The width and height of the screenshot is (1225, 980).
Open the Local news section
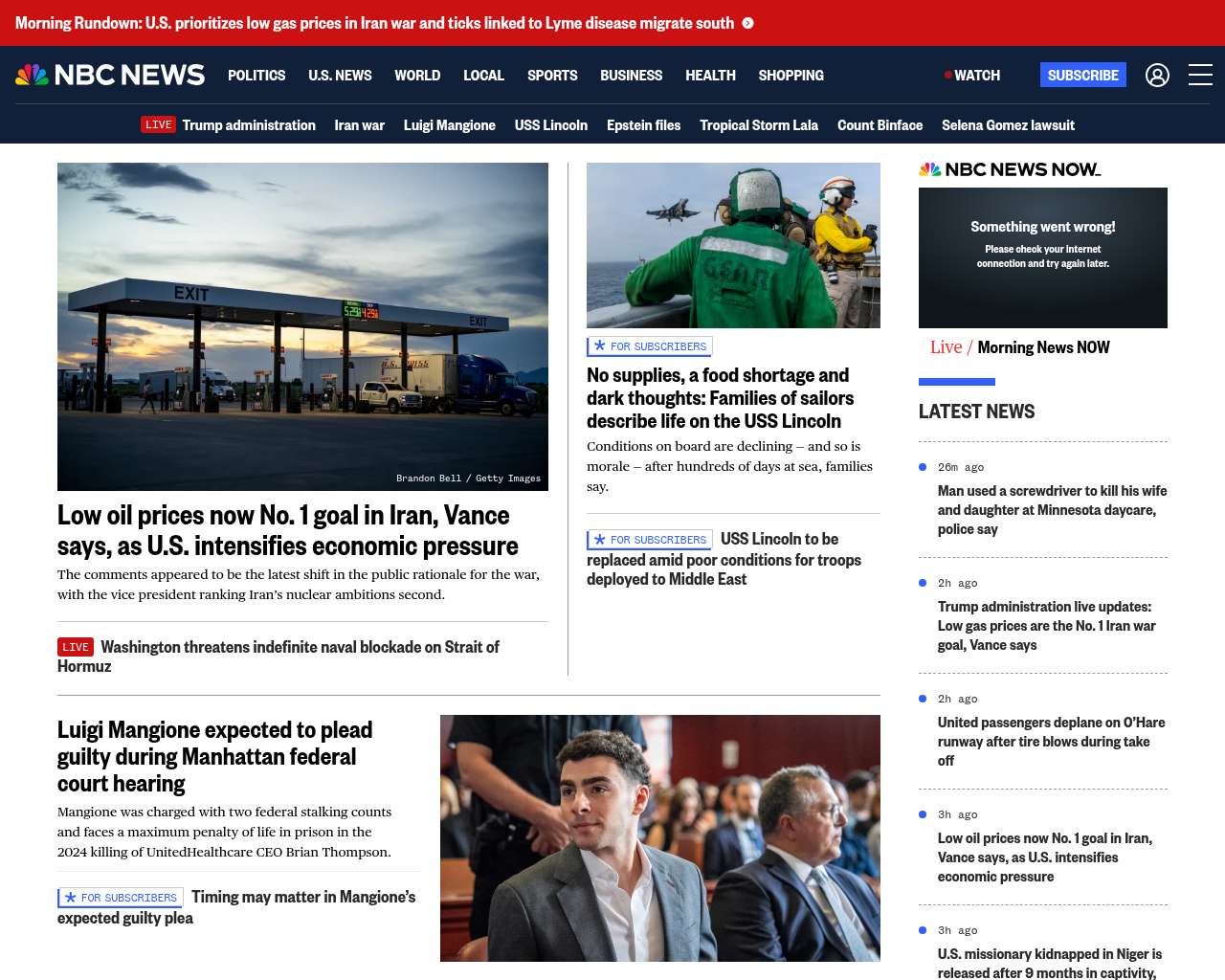click(x=483, y=75)
